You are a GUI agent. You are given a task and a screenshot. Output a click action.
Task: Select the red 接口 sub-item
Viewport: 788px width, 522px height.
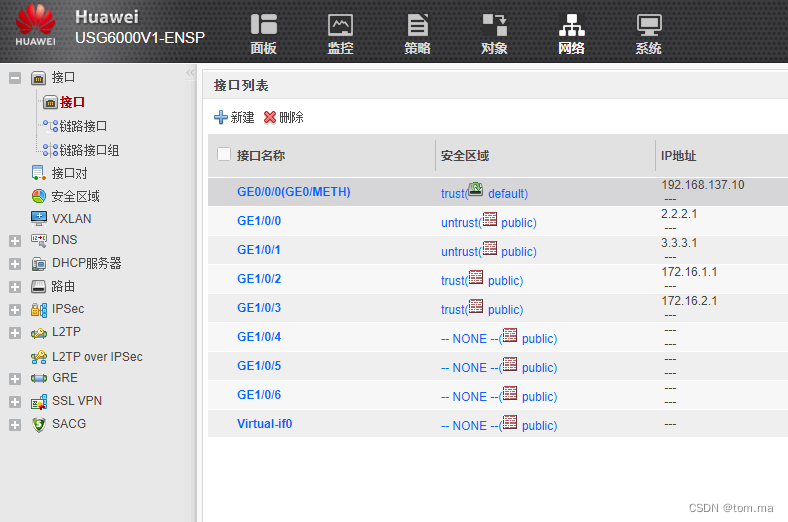[72, 102]
